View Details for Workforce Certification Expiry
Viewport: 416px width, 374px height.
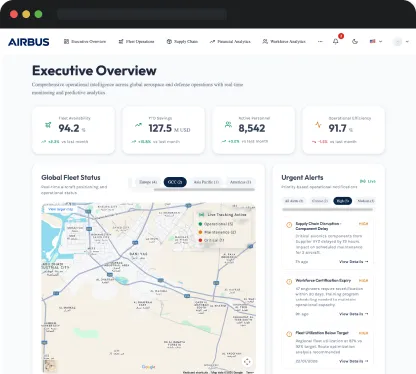coord(354,314)
